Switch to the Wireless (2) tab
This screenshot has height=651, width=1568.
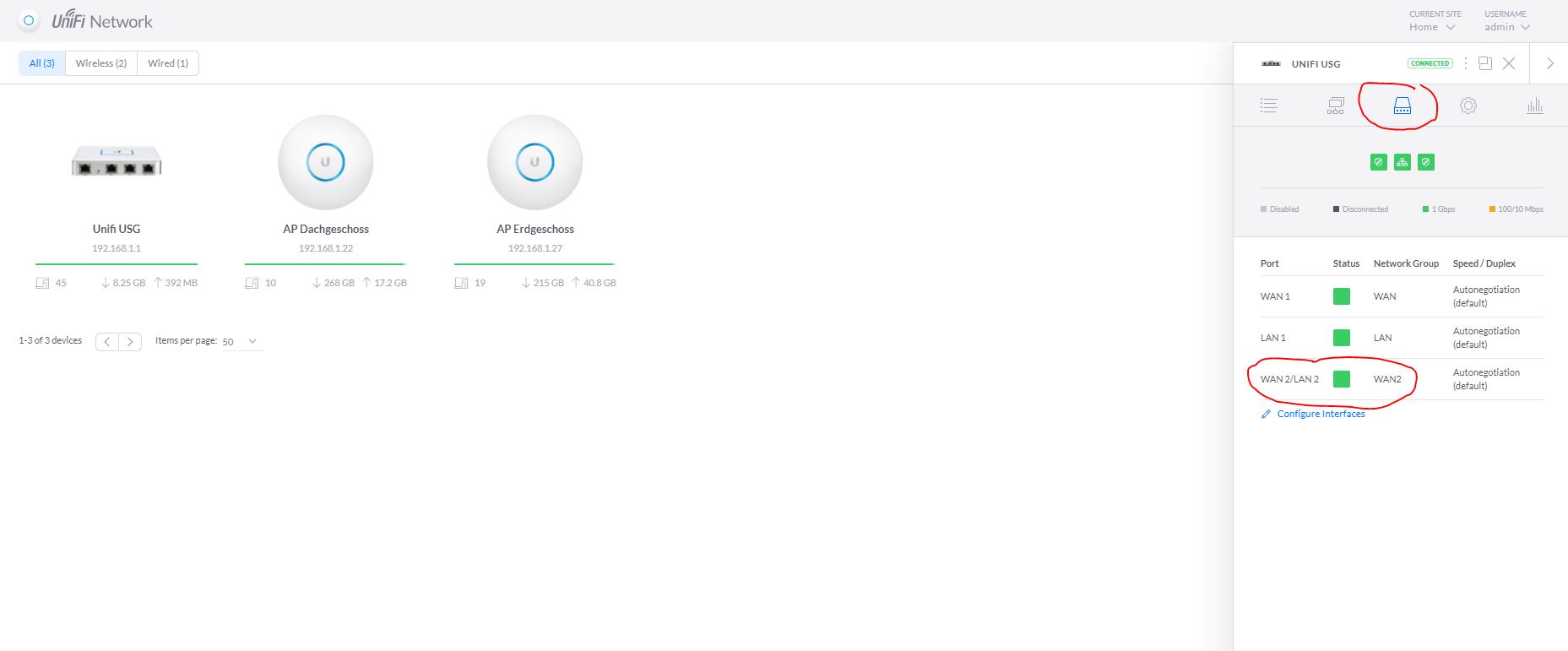click(x=101, y=63)
